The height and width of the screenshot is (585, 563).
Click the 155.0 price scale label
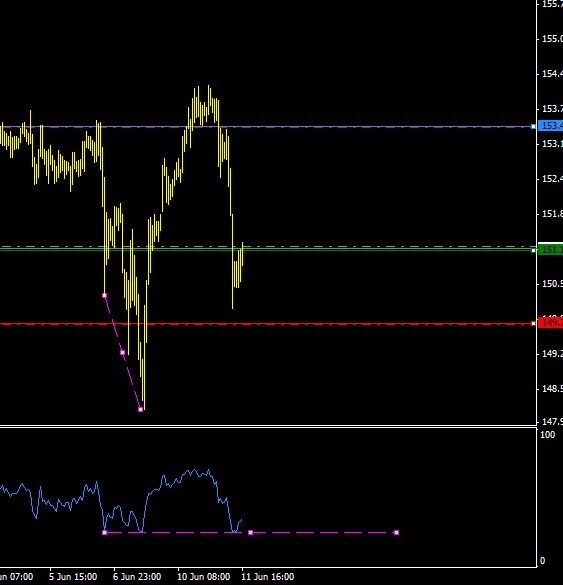(x=552, y=39)
